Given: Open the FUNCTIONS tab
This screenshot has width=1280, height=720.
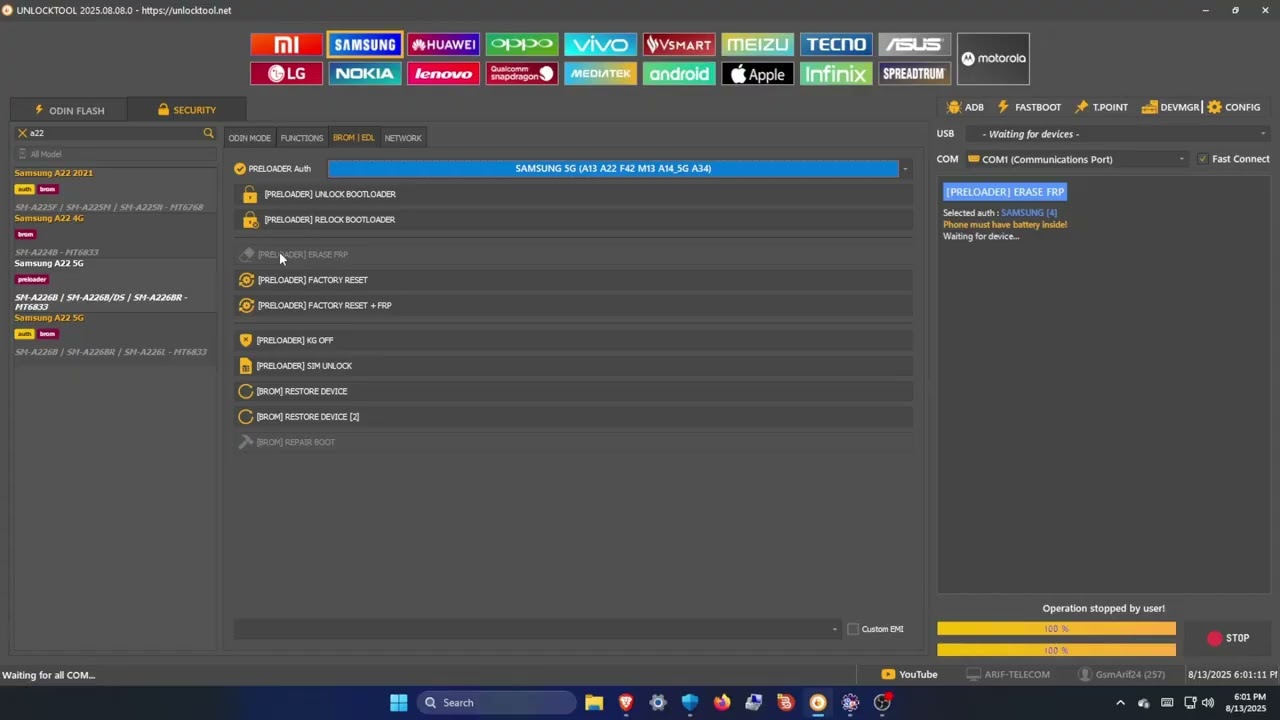Looking at the screenshot, I should pyautogui.click(x=302, y=138).
